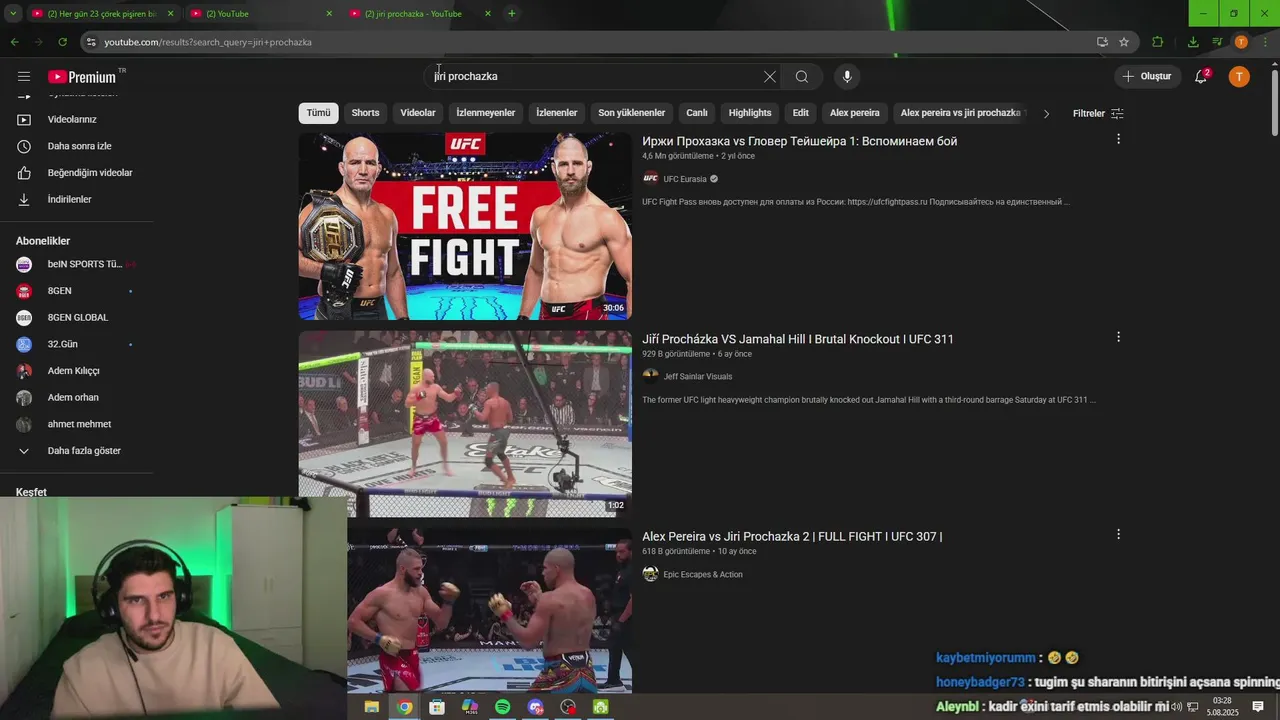Open browser downloads icon
Viewport: 1280px width, 720px height.
tap(1193, 42)
